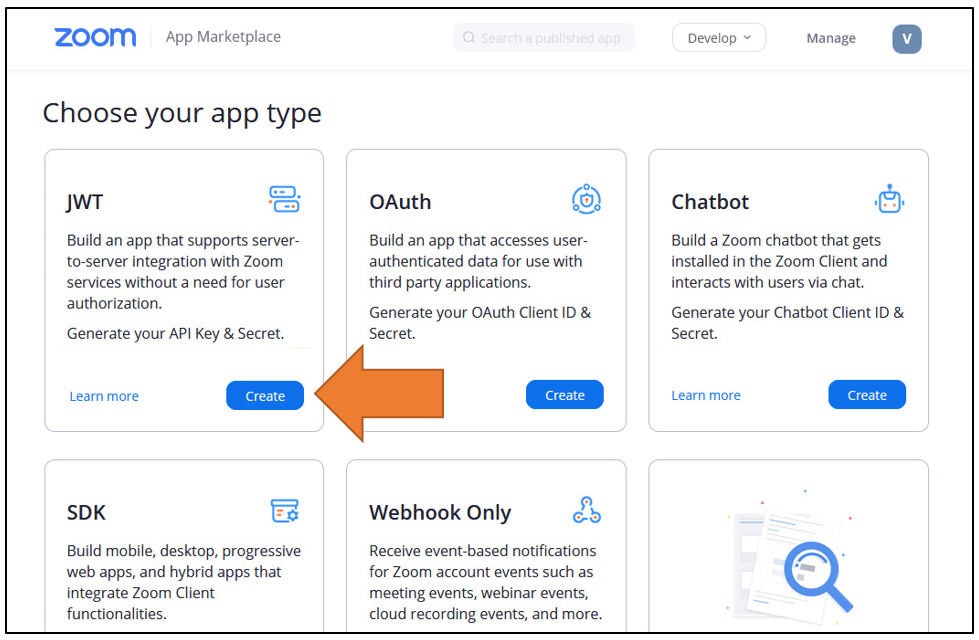Viewport: 979px width, 640px height.
Task: Click the JWT server icon
Action: click(285, 199)
